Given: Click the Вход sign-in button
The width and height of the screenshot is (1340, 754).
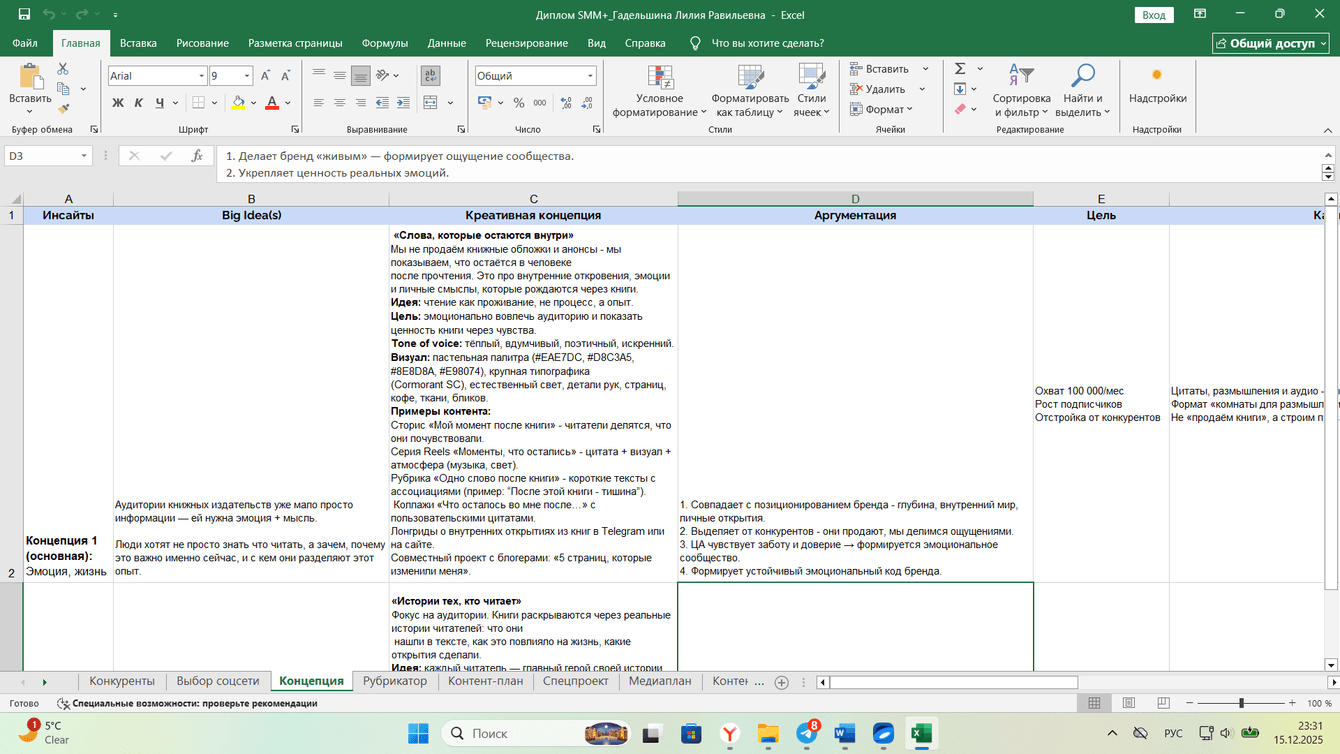Looking at the screenshot, I should coord(1154,15).
